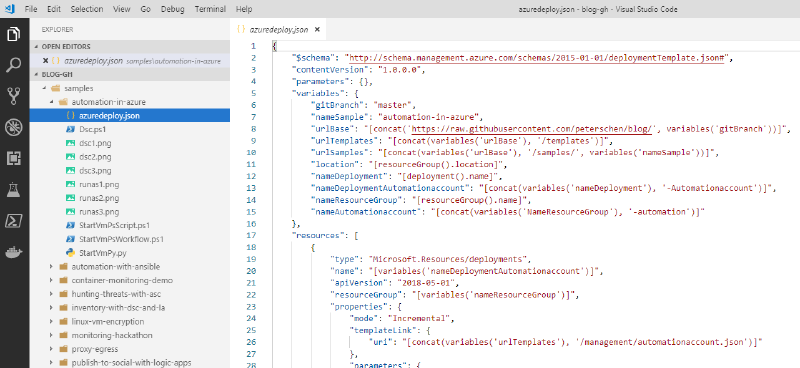The width and height of the screenshot is (800, 368).
Task: Follow the raw.githubusercontent.com URL link
Action: tap(532, 129)
